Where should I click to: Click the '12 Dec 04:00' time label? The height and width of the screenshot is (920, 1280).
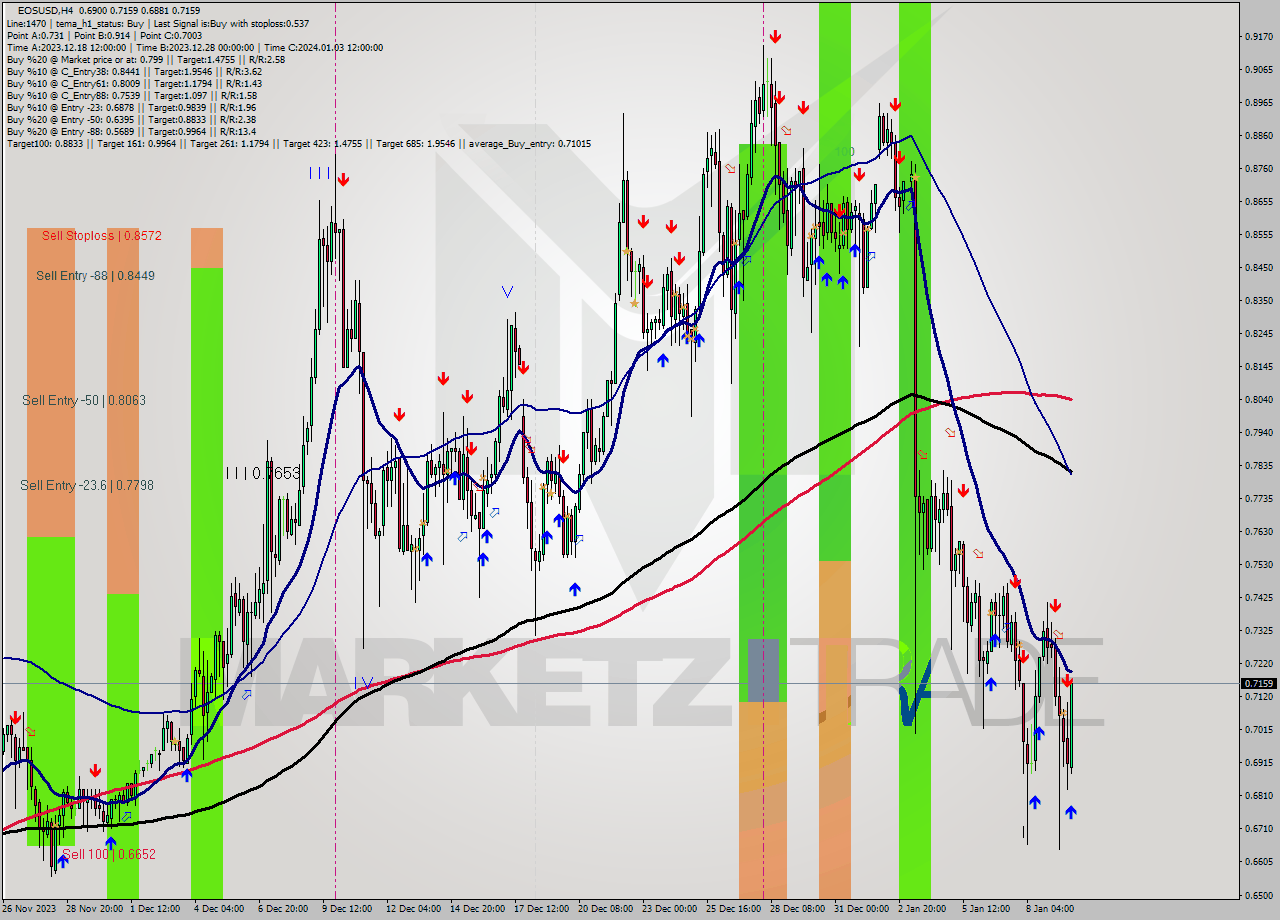[413, 909]
